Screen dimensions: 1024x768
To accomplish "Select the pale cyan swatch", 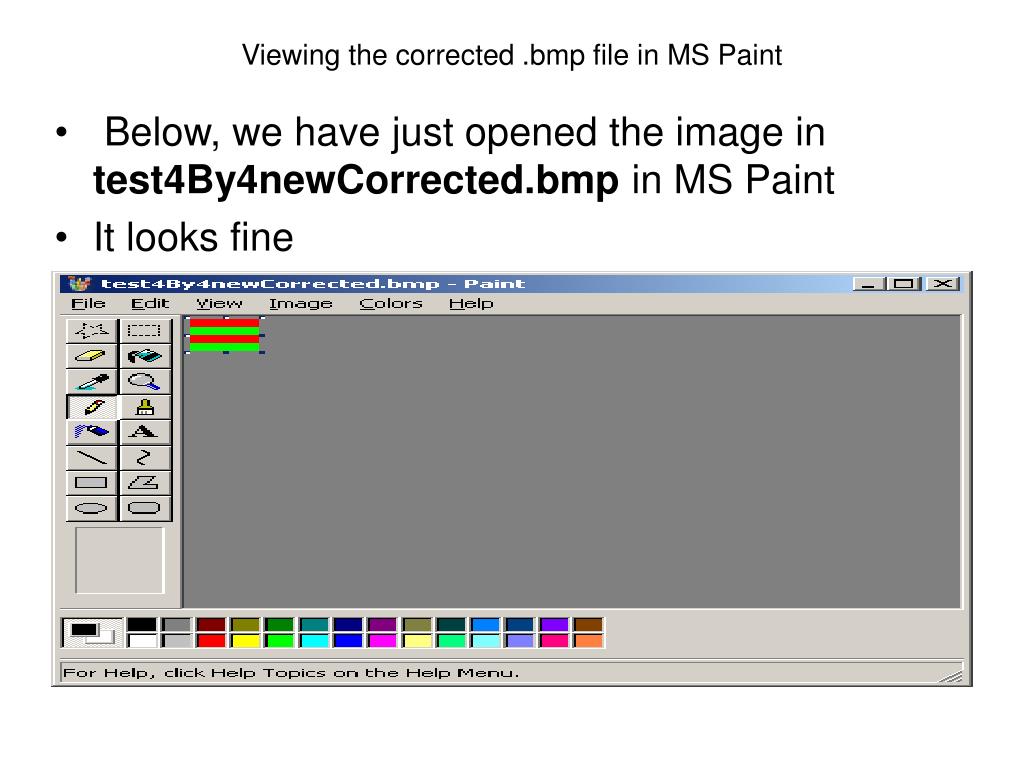I will [x=486, y=641].
